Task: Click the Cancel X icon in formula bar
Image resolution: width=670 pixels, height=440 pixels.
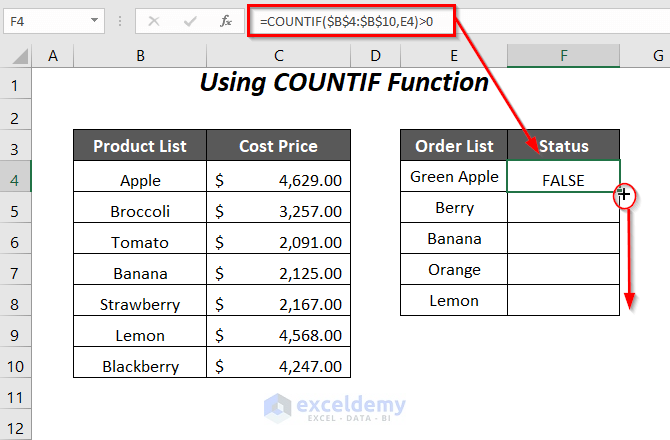Action: (154, 19)
